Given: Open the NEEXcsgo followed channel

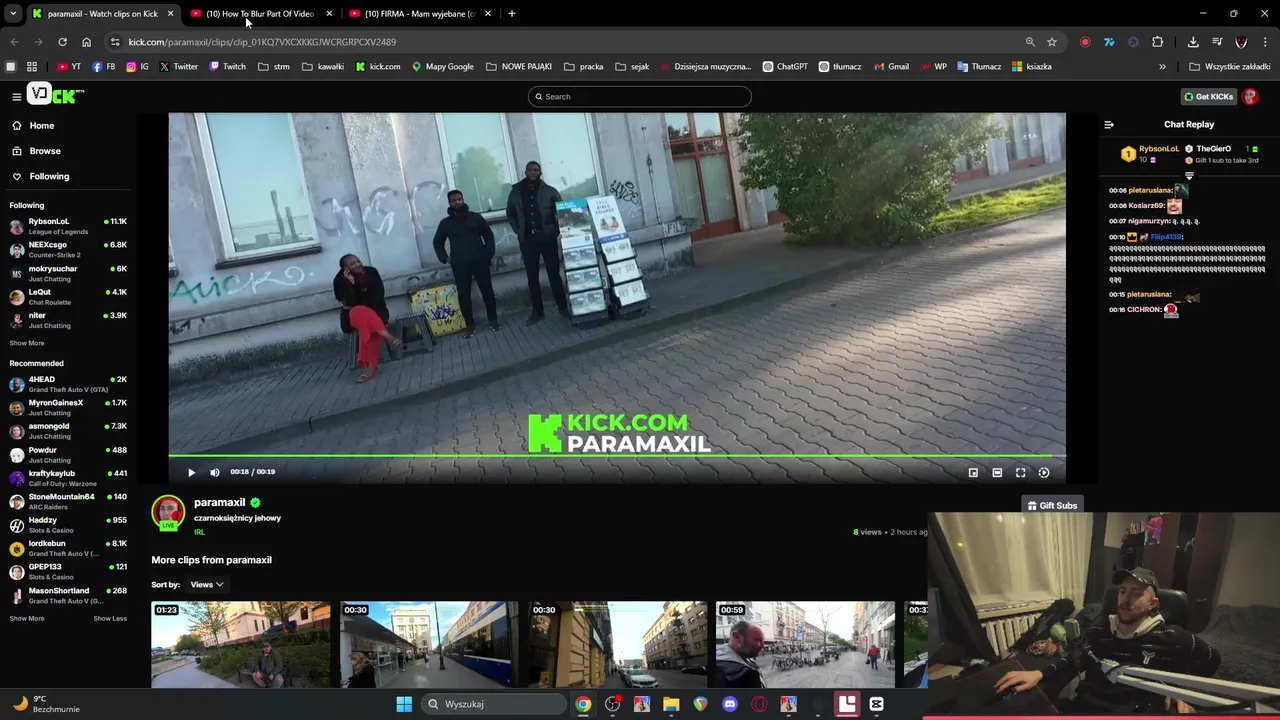Looking at the screenshot, I should tap(68, 249).
